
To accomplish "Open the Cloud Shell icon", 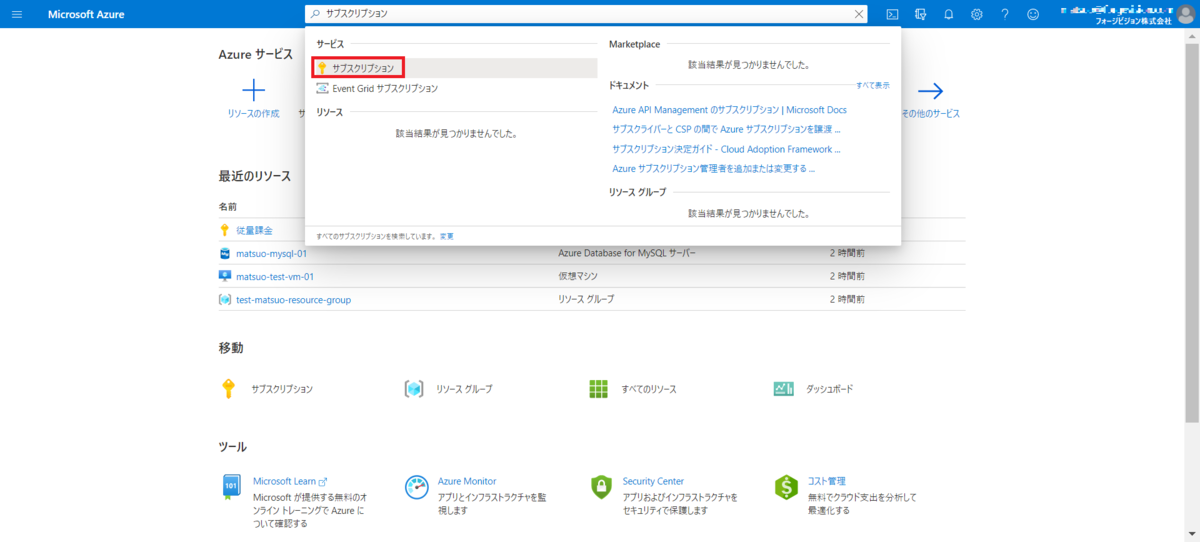I will [892, 14].
